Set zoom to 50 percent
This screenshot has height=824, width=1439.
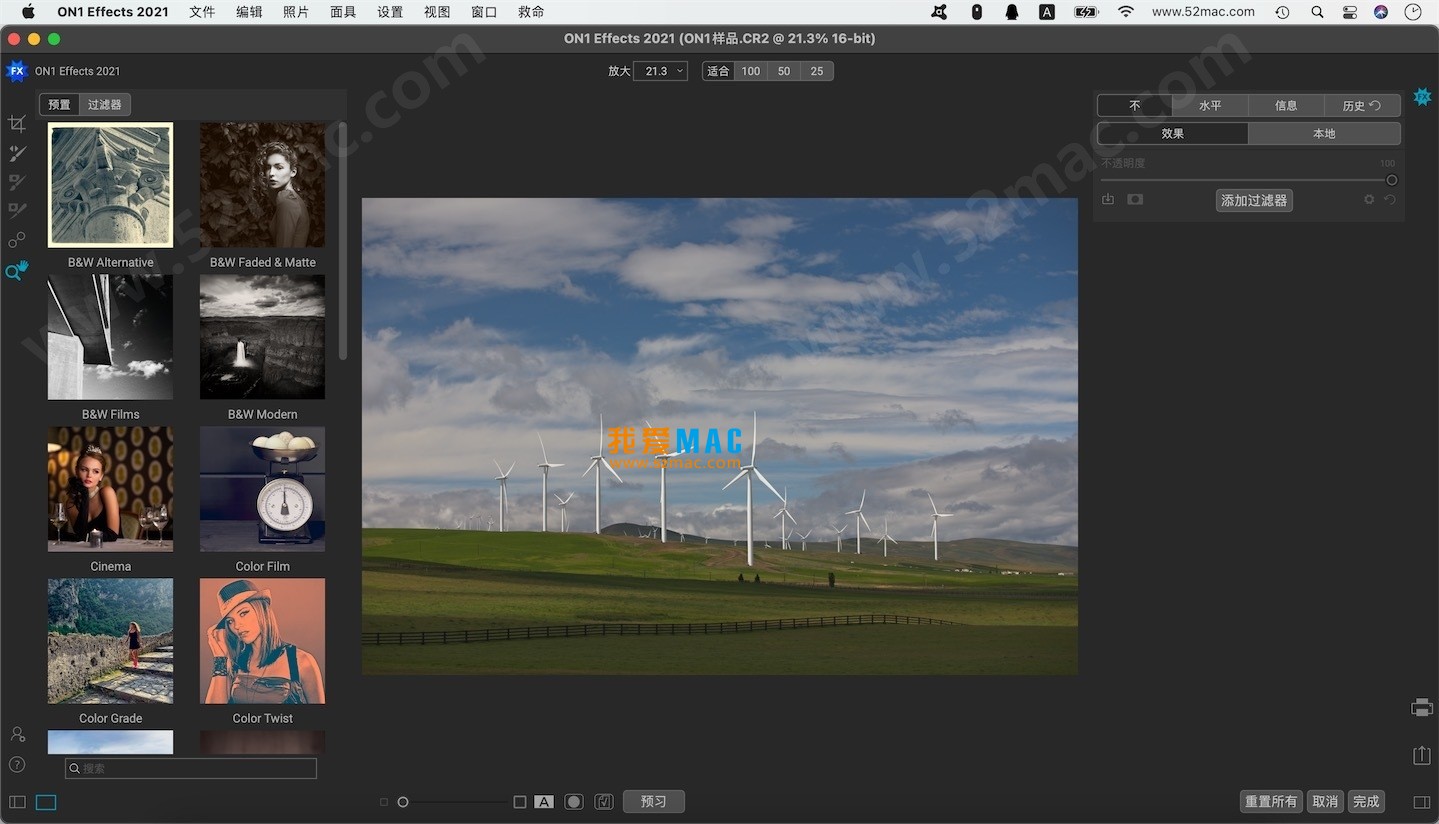(x=784, y=71)
